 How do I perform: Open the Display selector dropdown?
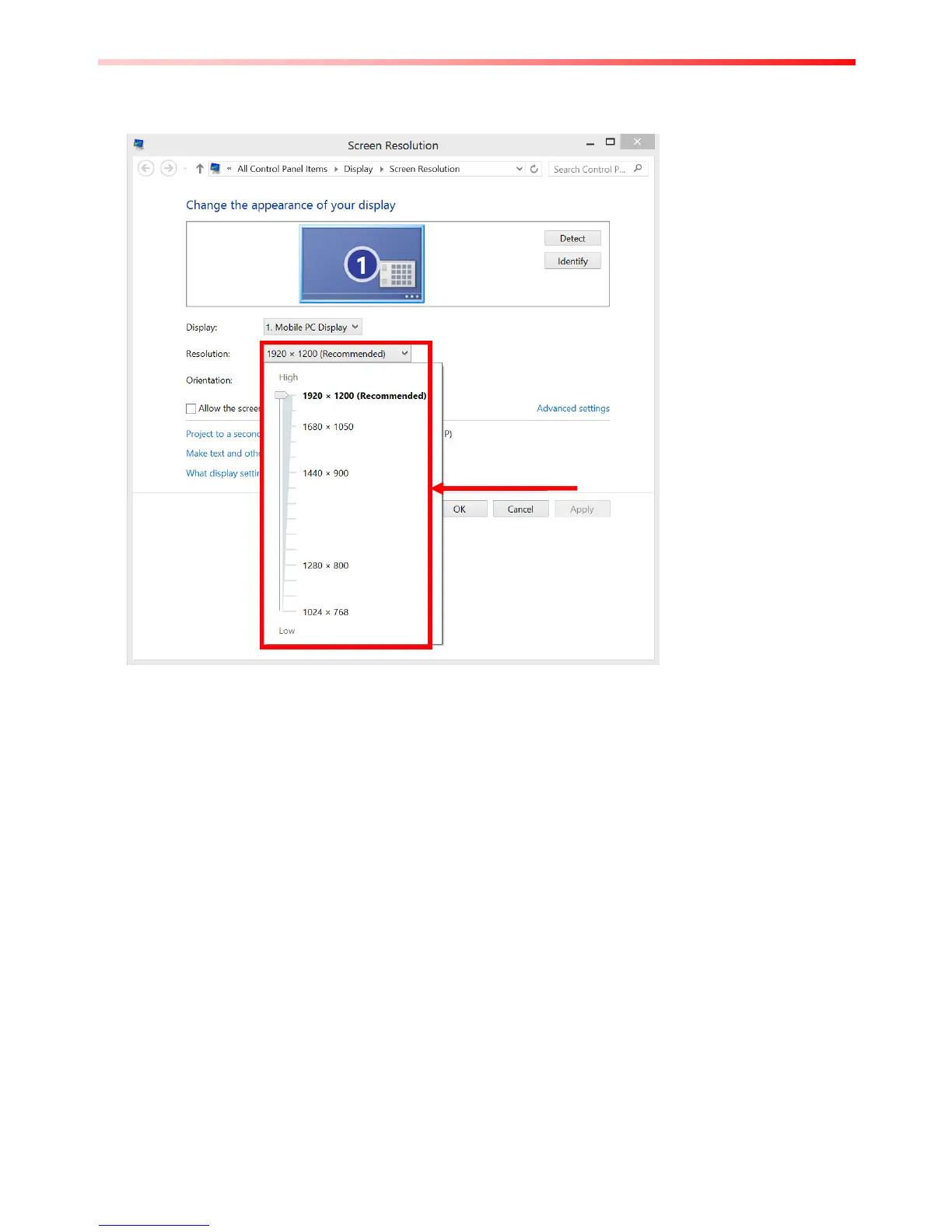tap(313, 327)
